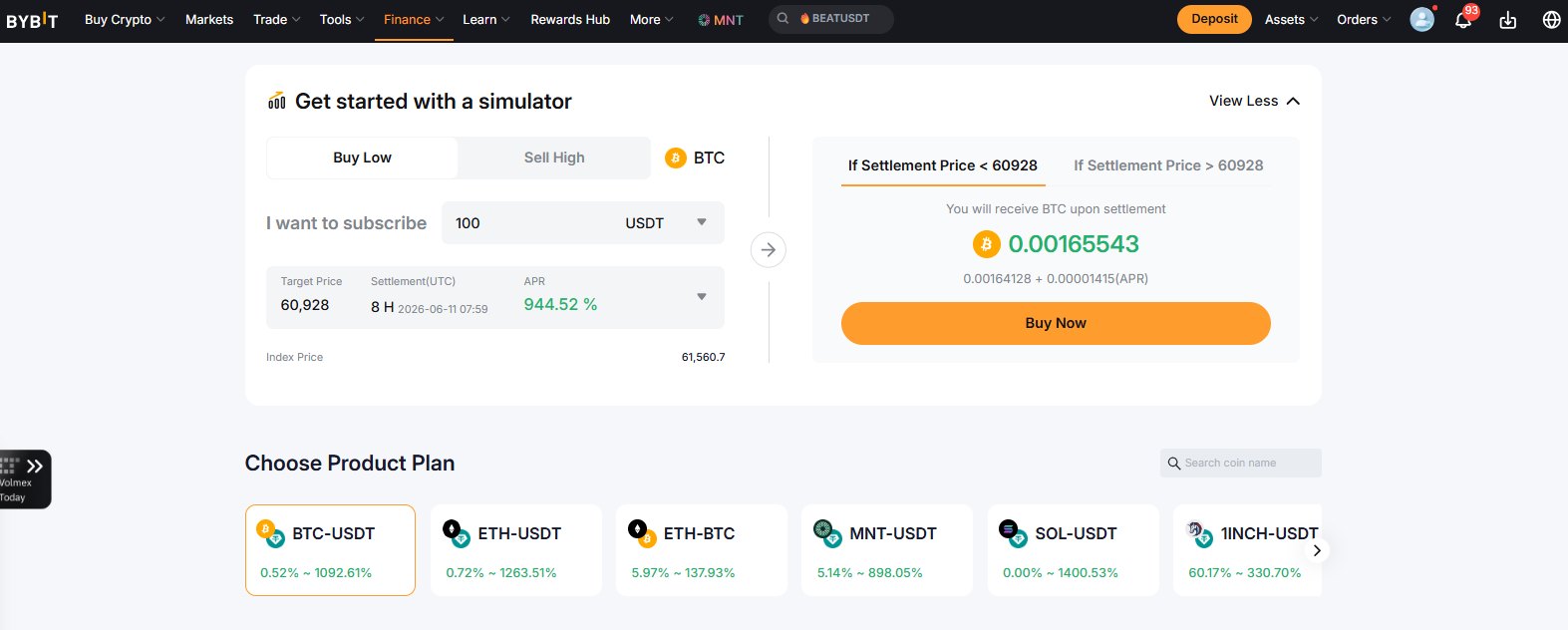Click the 0.00165543 BTC amount
The width and height of the screenshot is (1568, 630).
click(x=1074, y=244)
